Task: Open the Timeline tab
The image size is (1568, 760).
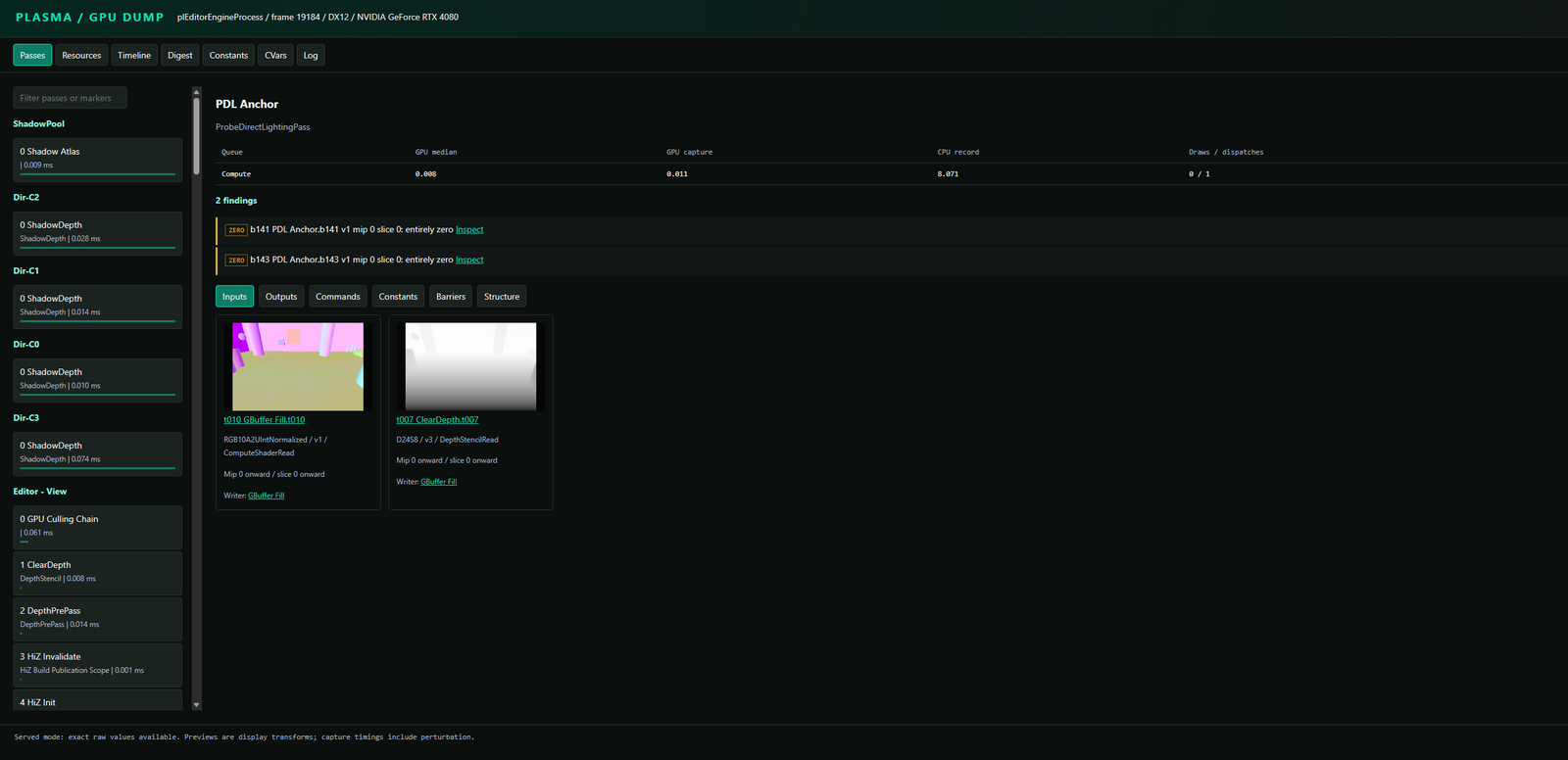Action: (134, 56)
